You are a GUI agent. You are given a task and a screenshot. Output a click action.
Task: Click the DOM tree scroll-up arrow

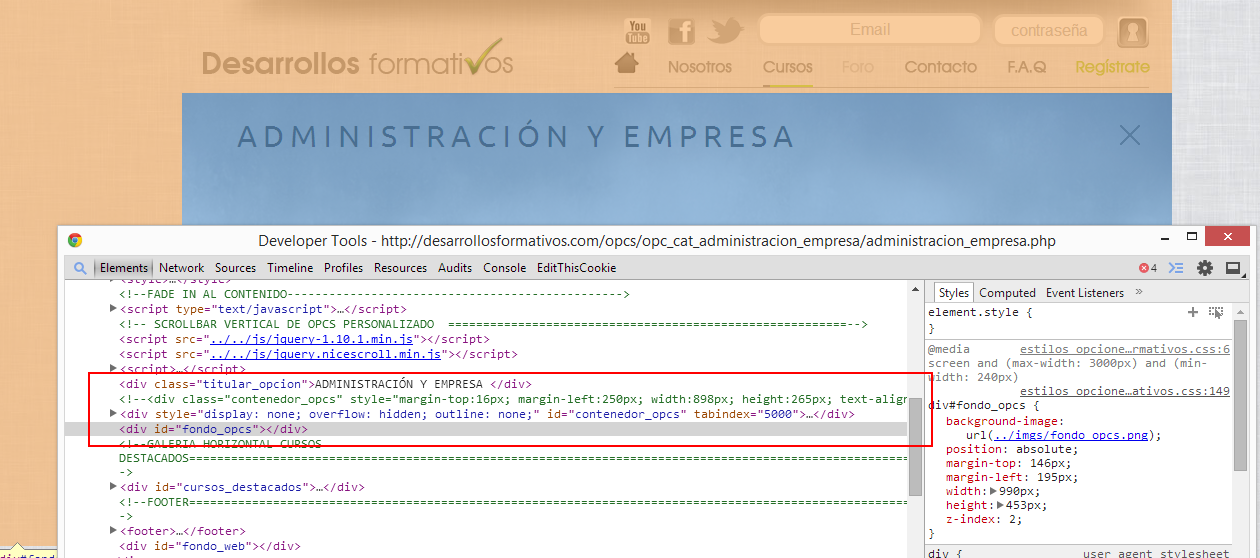tap(915, 289)
